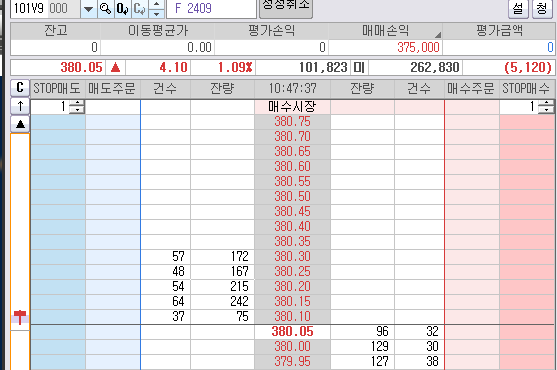
Task: Click the price cell '379.95'
Action: [292, 362]
